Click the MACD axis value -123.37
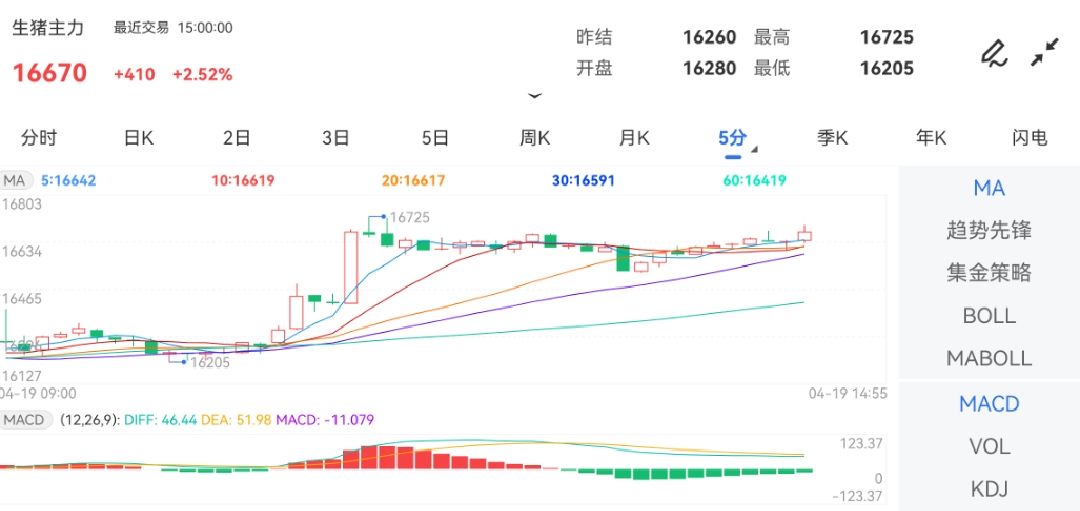 858,497
